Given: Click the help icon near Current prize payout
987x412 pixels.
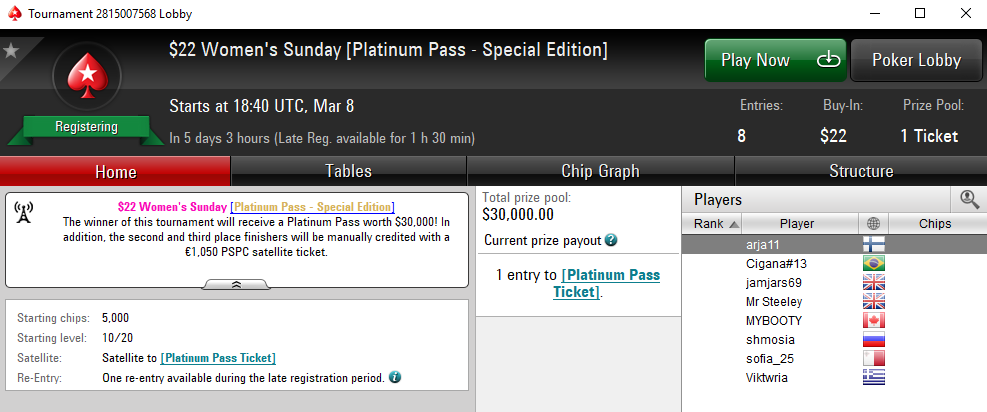Looking at the screenshot, I should pyautogui.click(x=611, y=240).
